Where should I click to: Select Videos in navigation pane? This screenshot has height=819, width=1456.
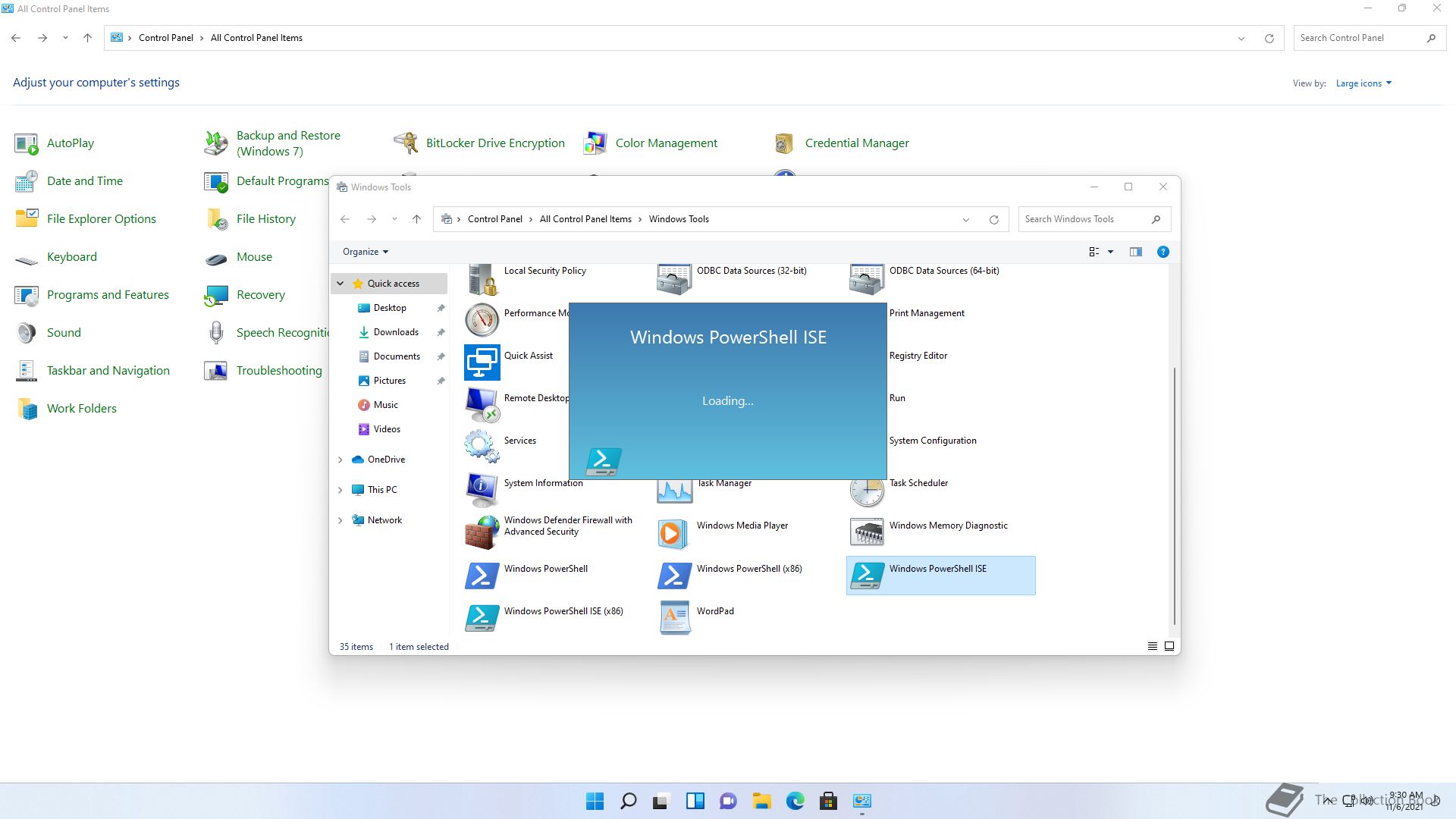(387, 429)
